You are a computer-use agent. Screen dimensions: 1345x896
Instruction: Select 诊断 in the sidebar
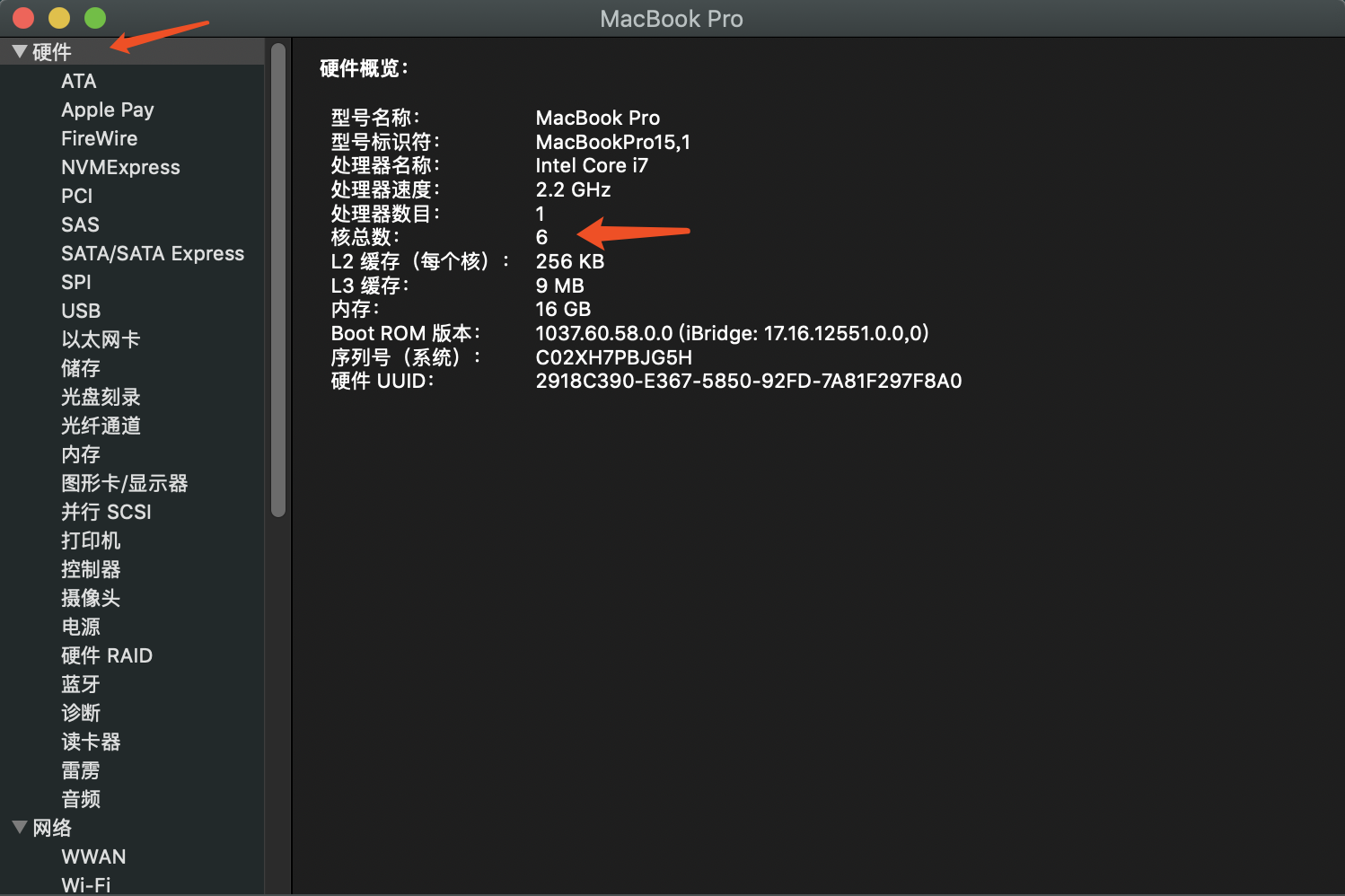coord(81,713)
